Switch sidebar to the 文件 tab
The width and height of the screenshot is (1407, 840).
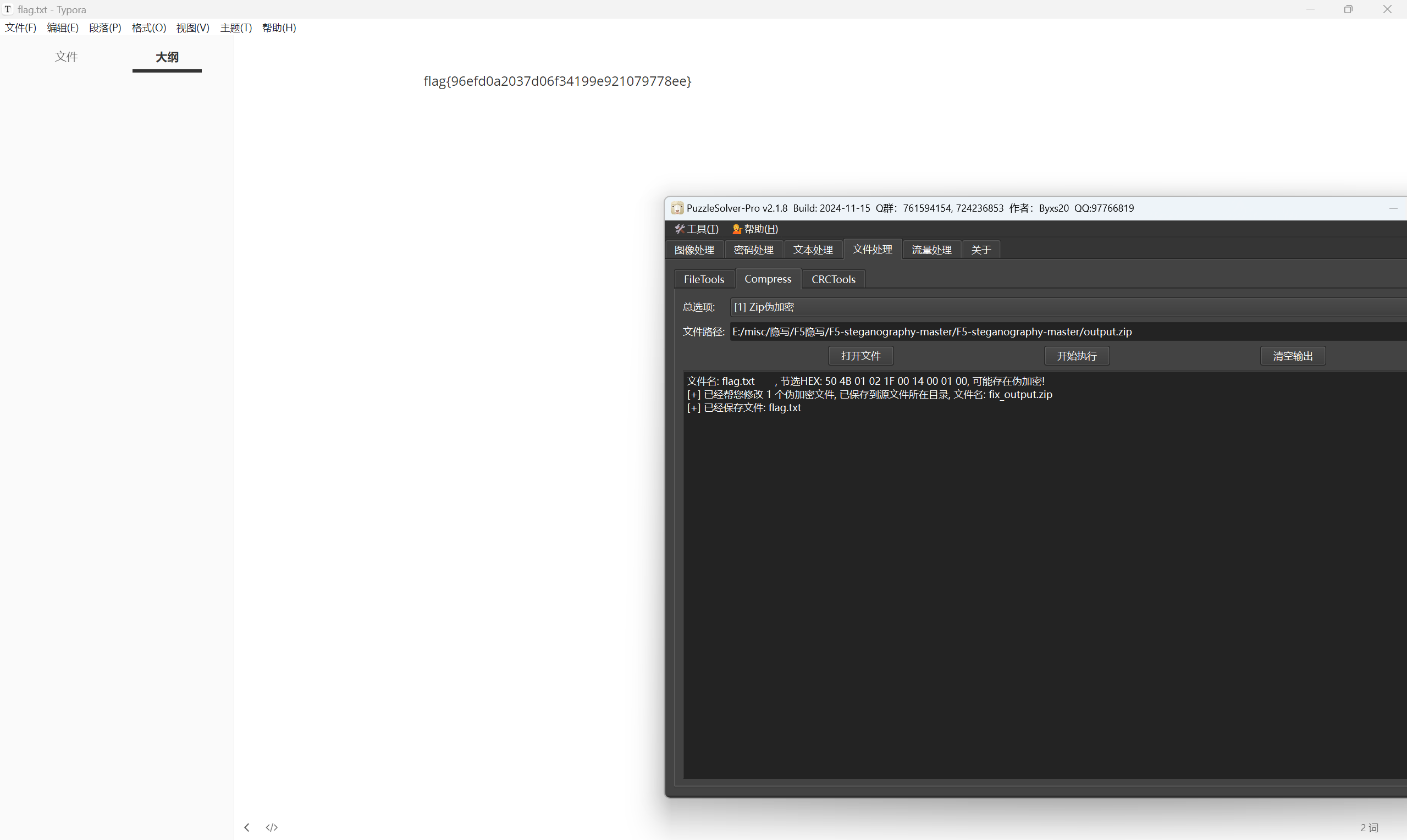point(66,57)
